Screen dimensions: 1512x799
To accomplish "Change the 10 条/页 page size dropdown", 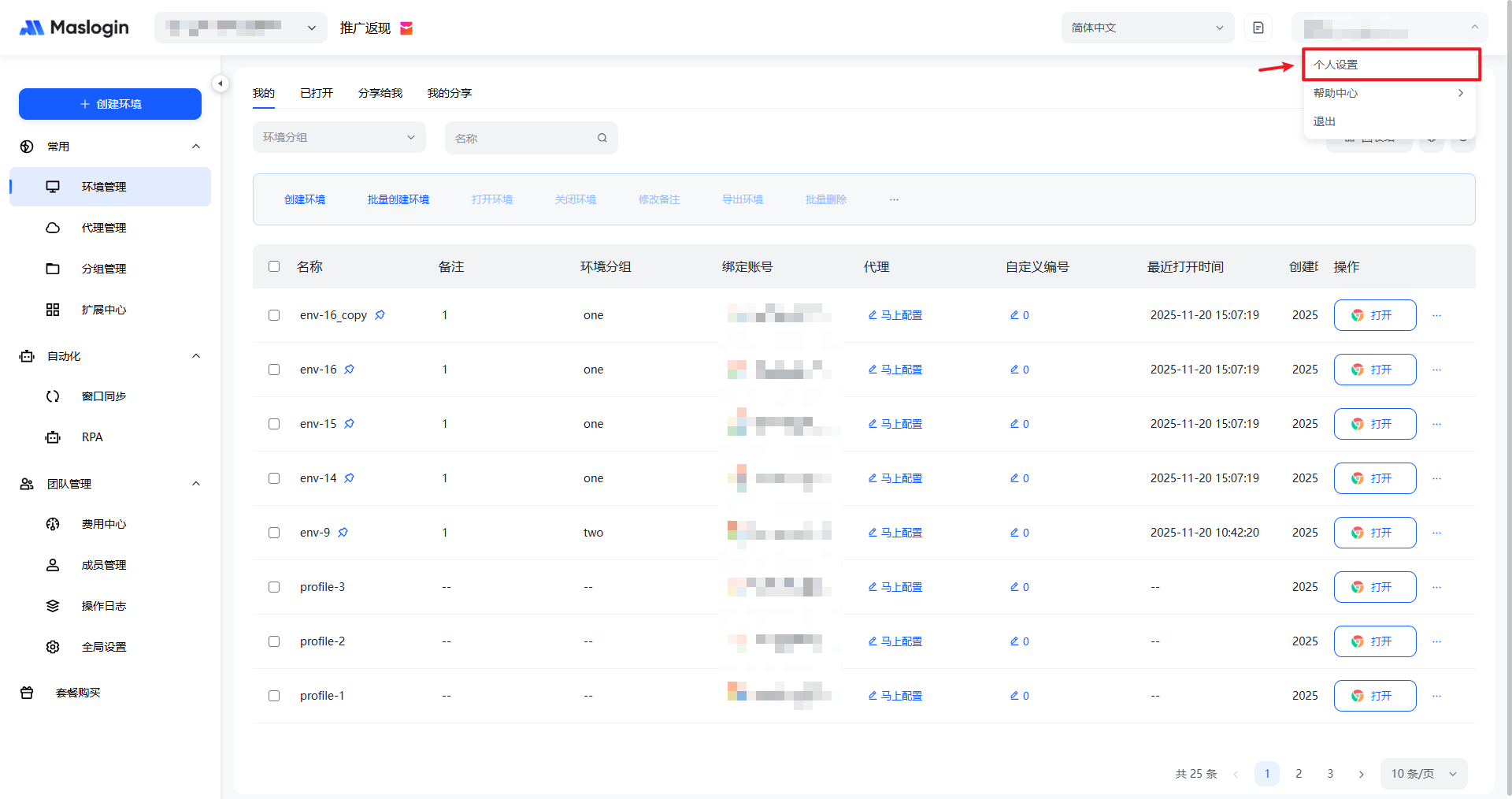I will 1423,774.
